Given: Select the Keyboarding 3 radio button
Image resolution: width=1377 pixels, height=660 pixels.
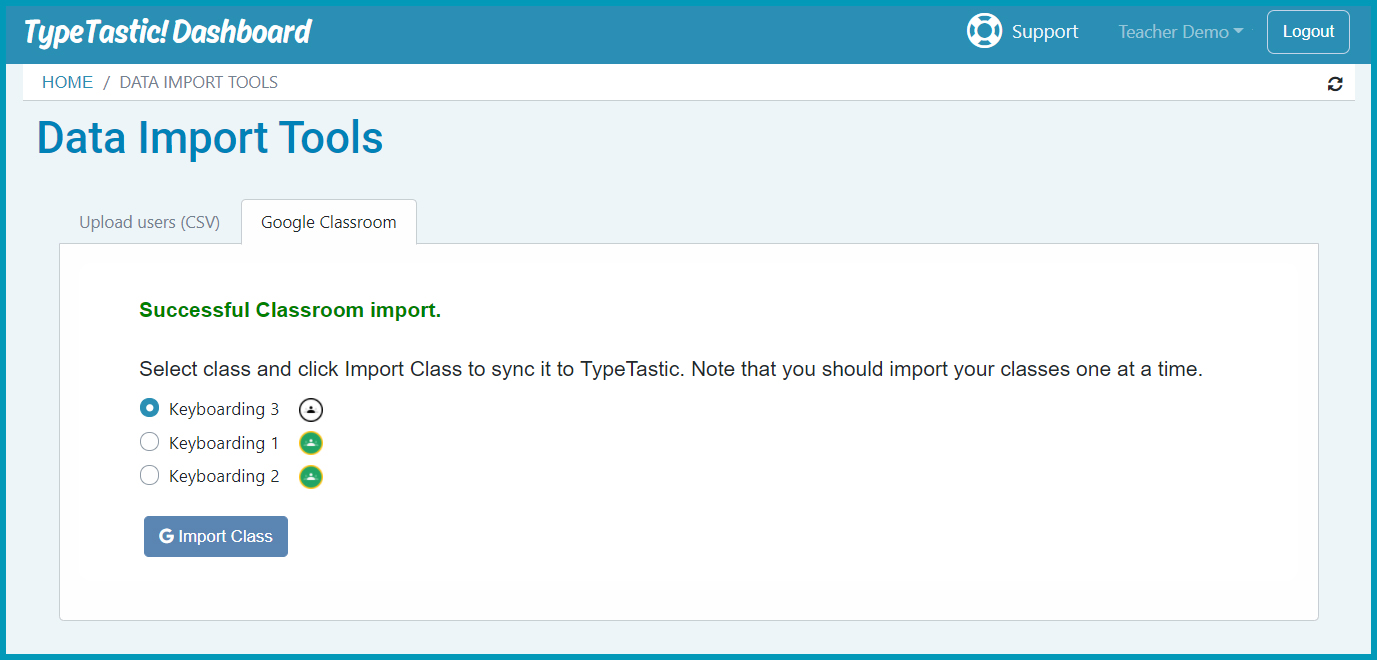Looking at the screenshot, I should [149, 408].
